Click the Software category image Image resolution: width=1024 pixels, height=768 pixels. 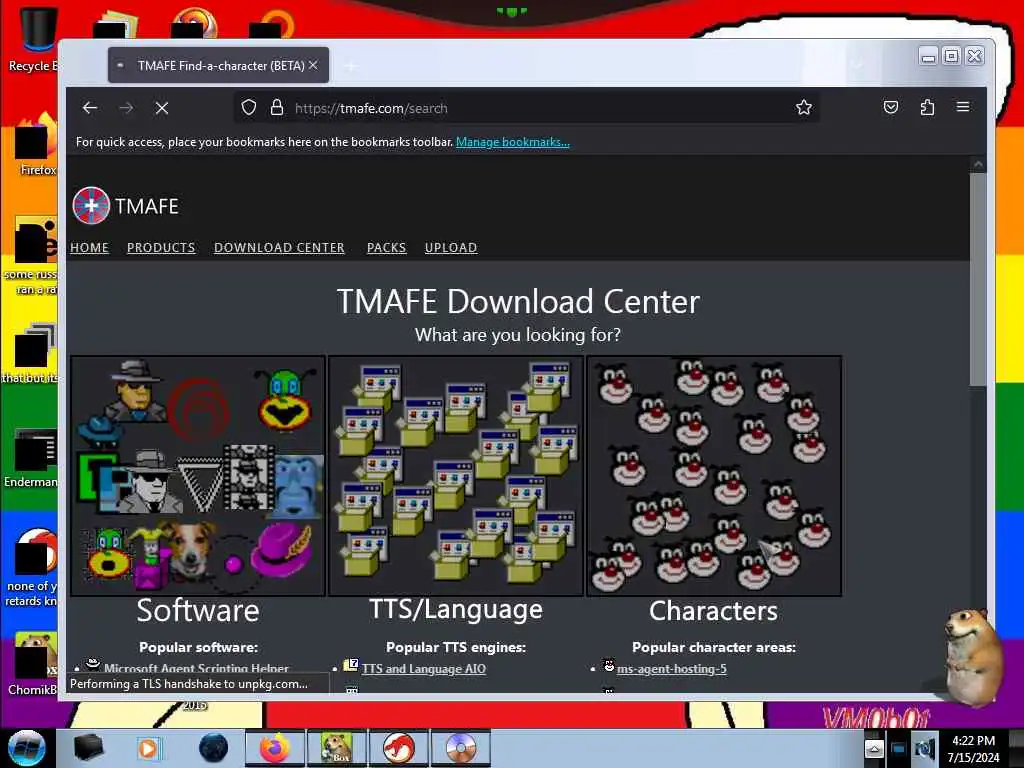click(198, 475)
